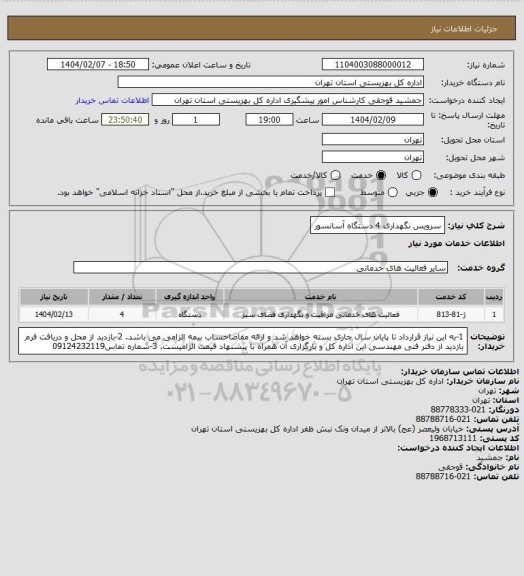Click the family name قوجقی

(x=450, y=467)
